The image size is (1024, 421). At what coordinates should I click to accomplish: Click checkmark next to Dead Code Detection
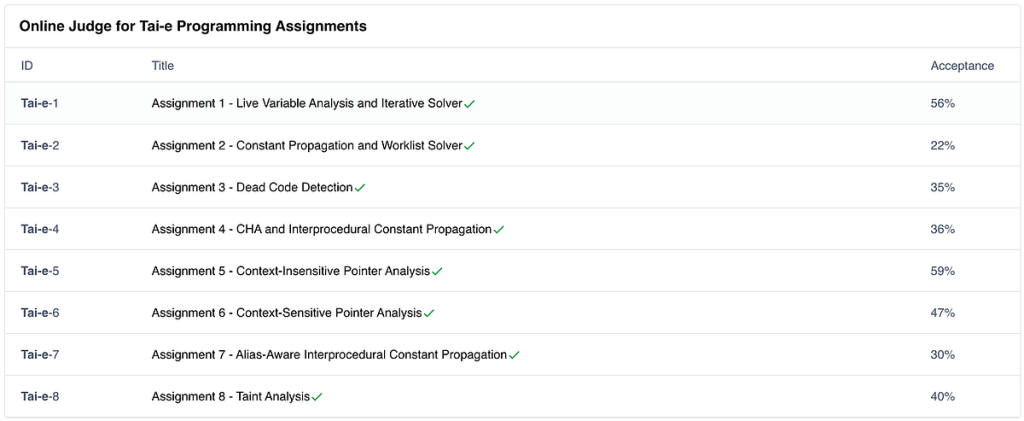pyautogui.click(x=360, y=188)
